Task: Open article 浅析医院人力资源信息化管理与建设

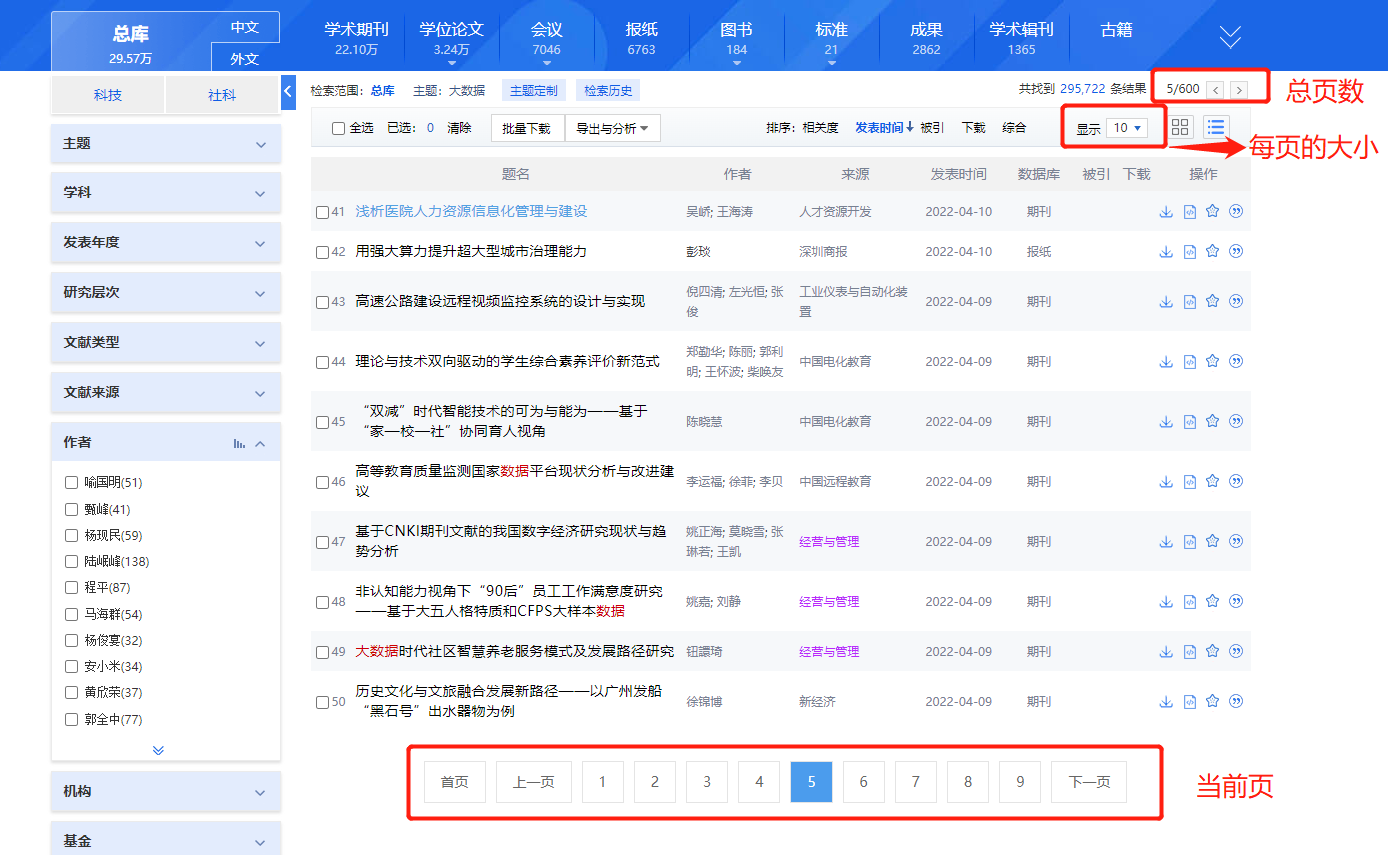Action: [471, 211]
